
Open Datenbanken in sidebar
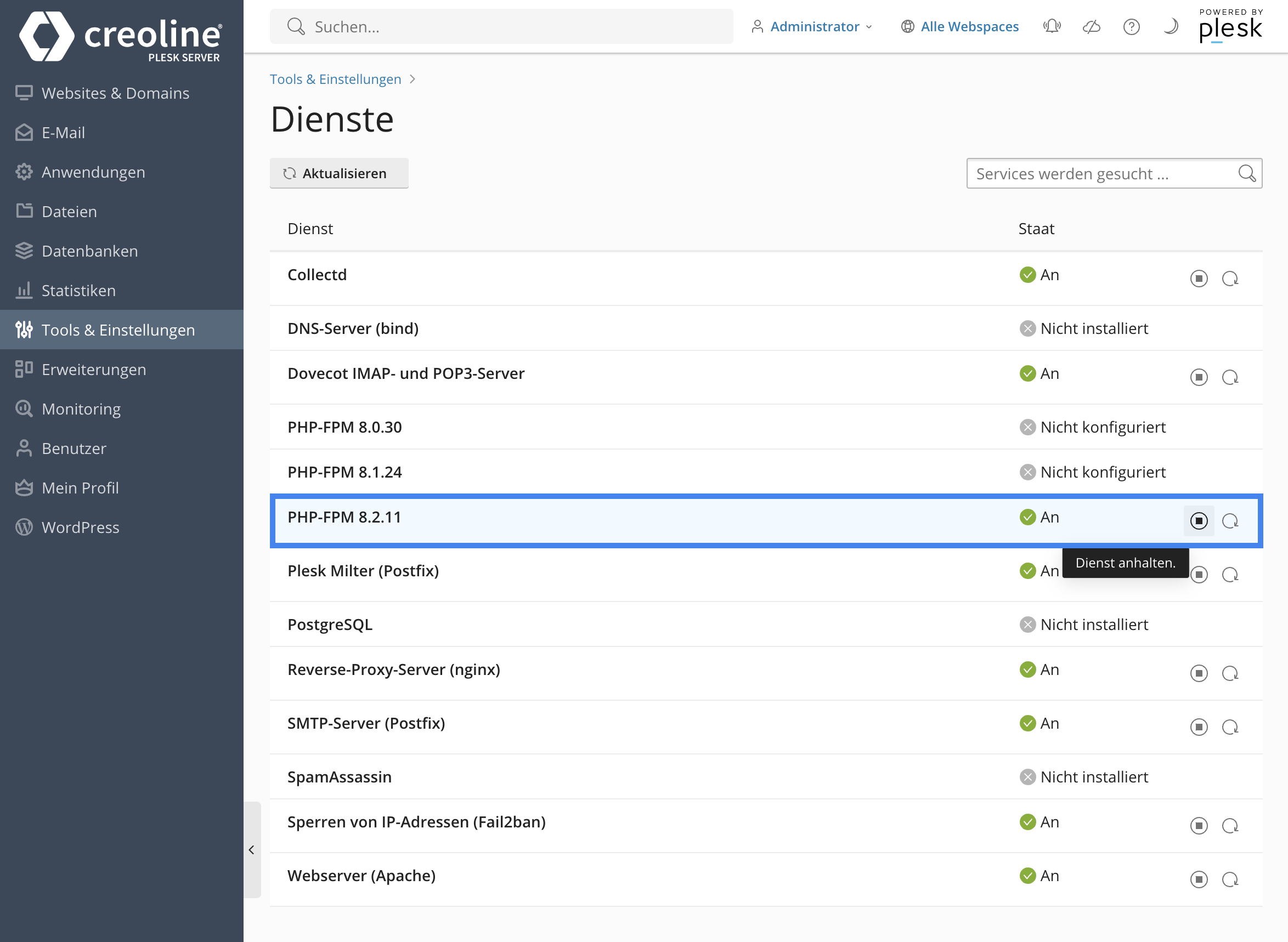pyautogui.click(x=121, y=251)
